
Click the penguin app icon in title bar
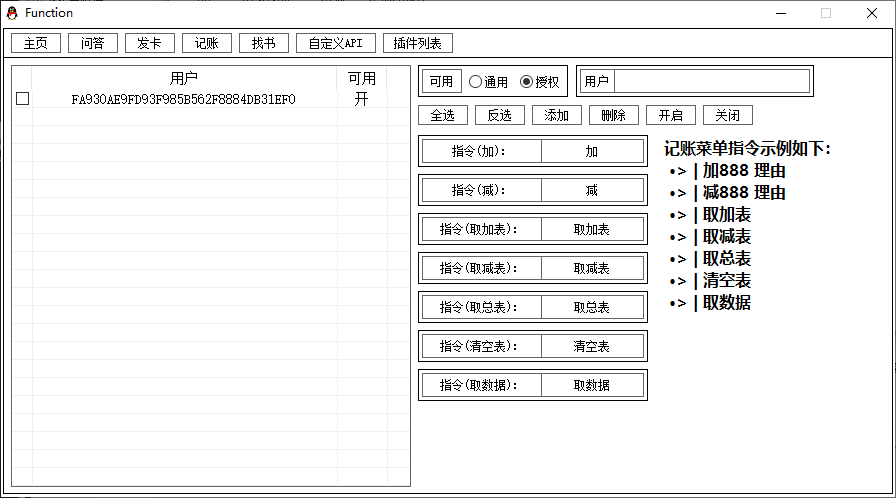point(12,13)
